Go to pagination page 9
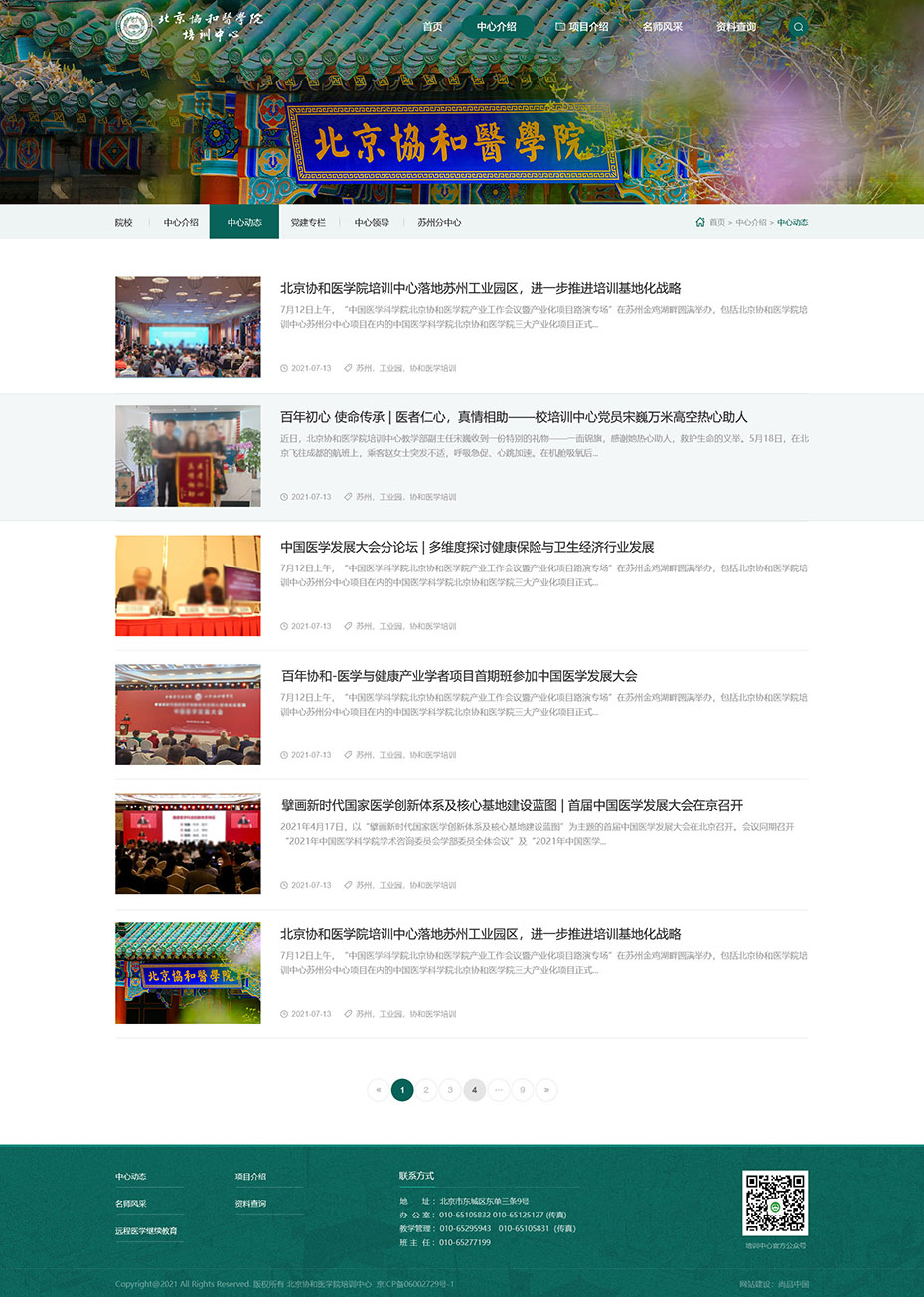The height and width of the screenshot is (1297, 924). pos(522,1089)
